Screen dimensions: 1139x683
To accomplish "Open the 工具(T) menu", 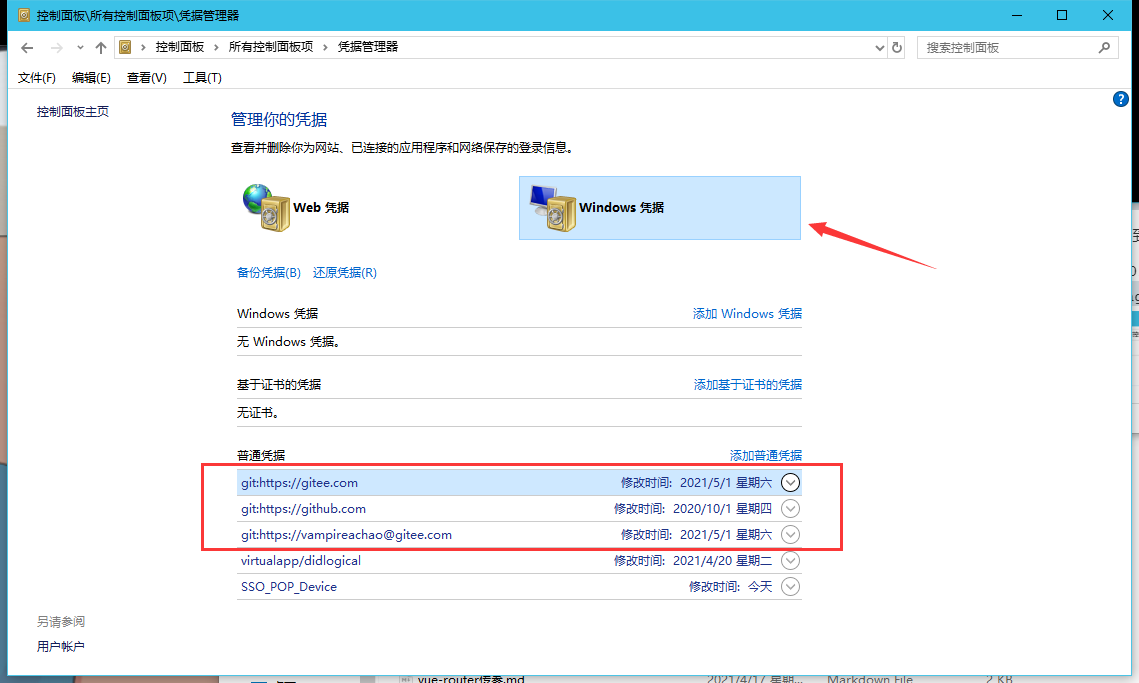I will click(202, 78).
